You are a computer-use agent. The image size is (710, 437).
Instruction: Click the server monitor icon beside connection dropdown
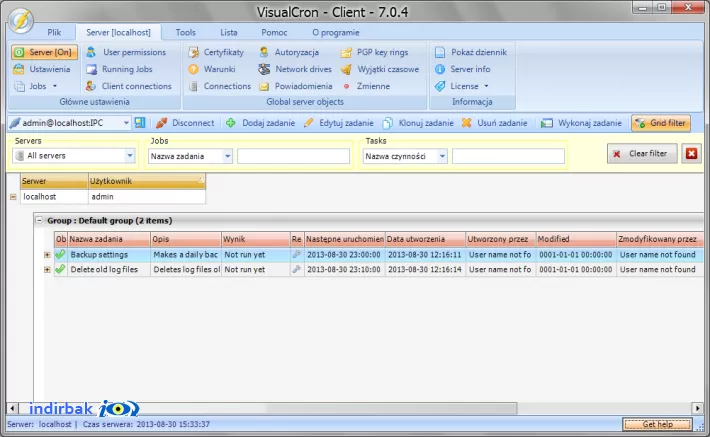[x=140, y=123]
